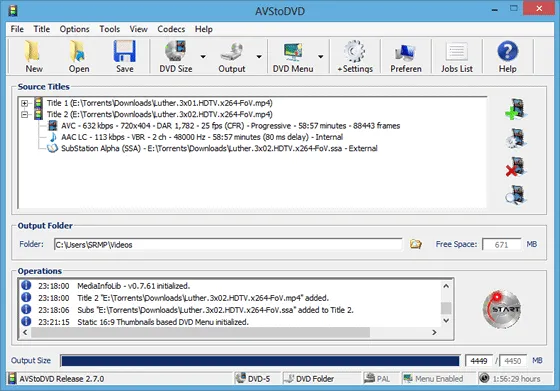The image size is (560, 391).
Task: Click the Free Space value field
Action: point(501,245)
